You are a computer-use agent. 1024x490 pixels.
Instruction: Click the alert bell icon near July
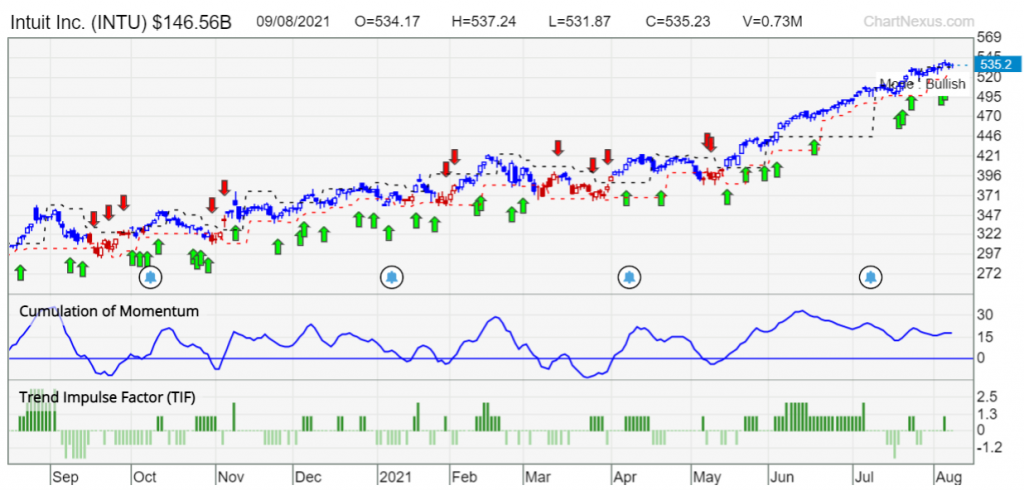click(x=871, y=278)
